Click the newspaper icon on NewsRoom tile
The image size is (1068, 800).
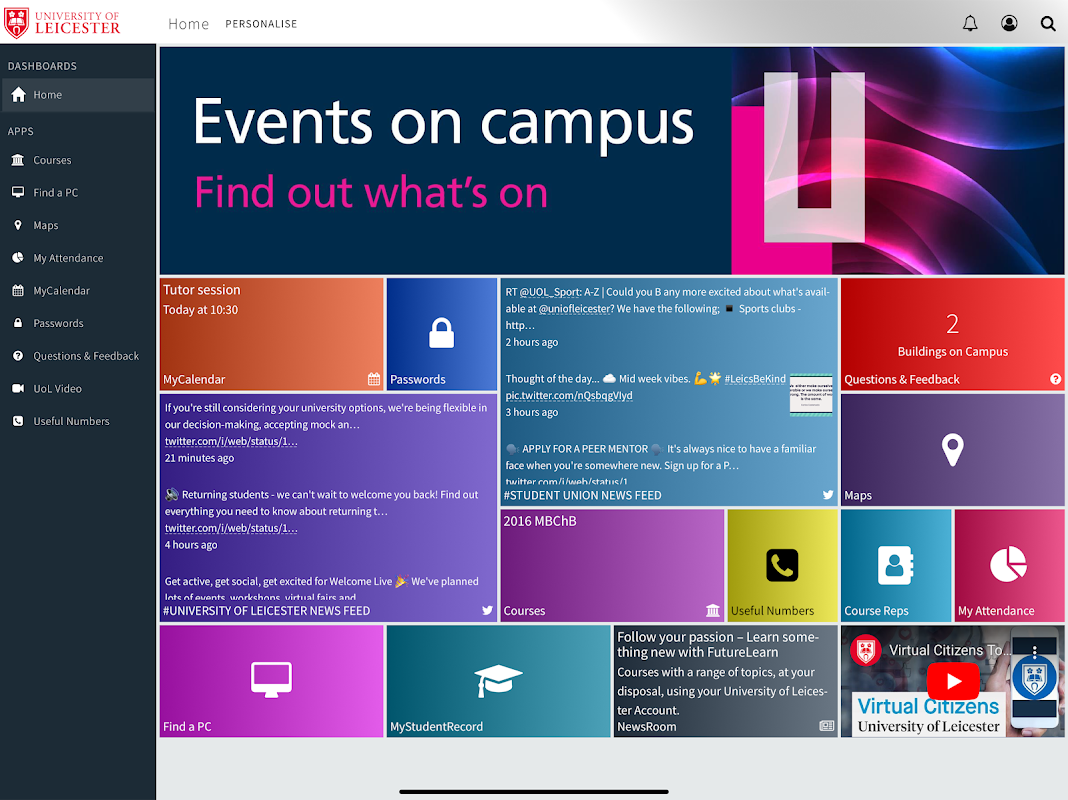(x=826, y=726)
